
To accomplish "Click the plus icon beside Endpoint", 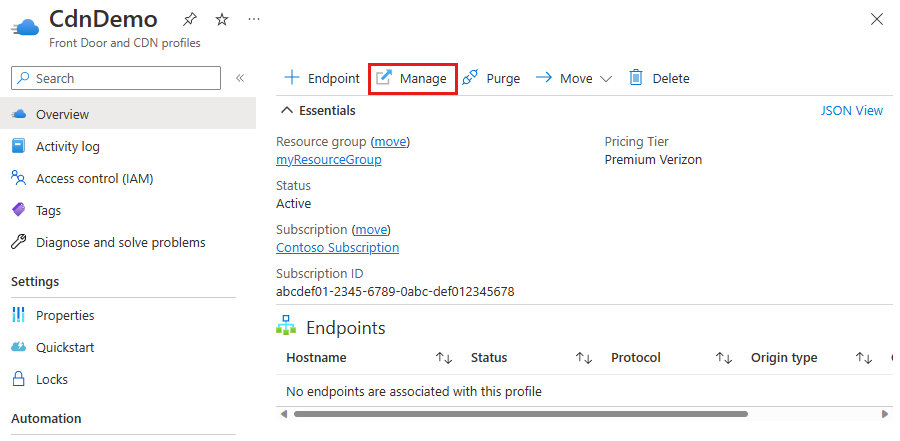I will pos(292,78).
